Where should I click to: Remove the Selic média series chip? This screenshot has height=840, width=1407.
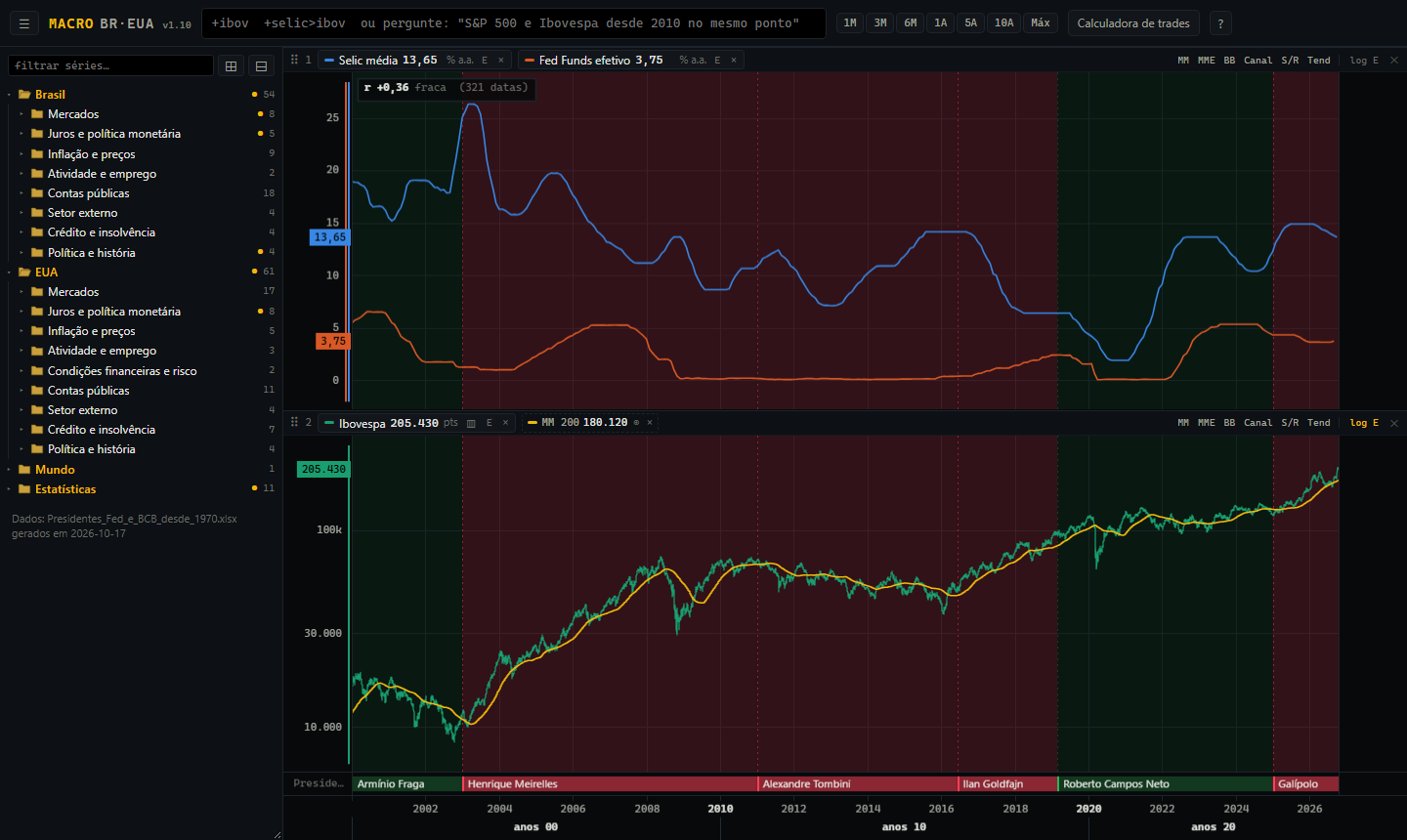coord(501,61)
